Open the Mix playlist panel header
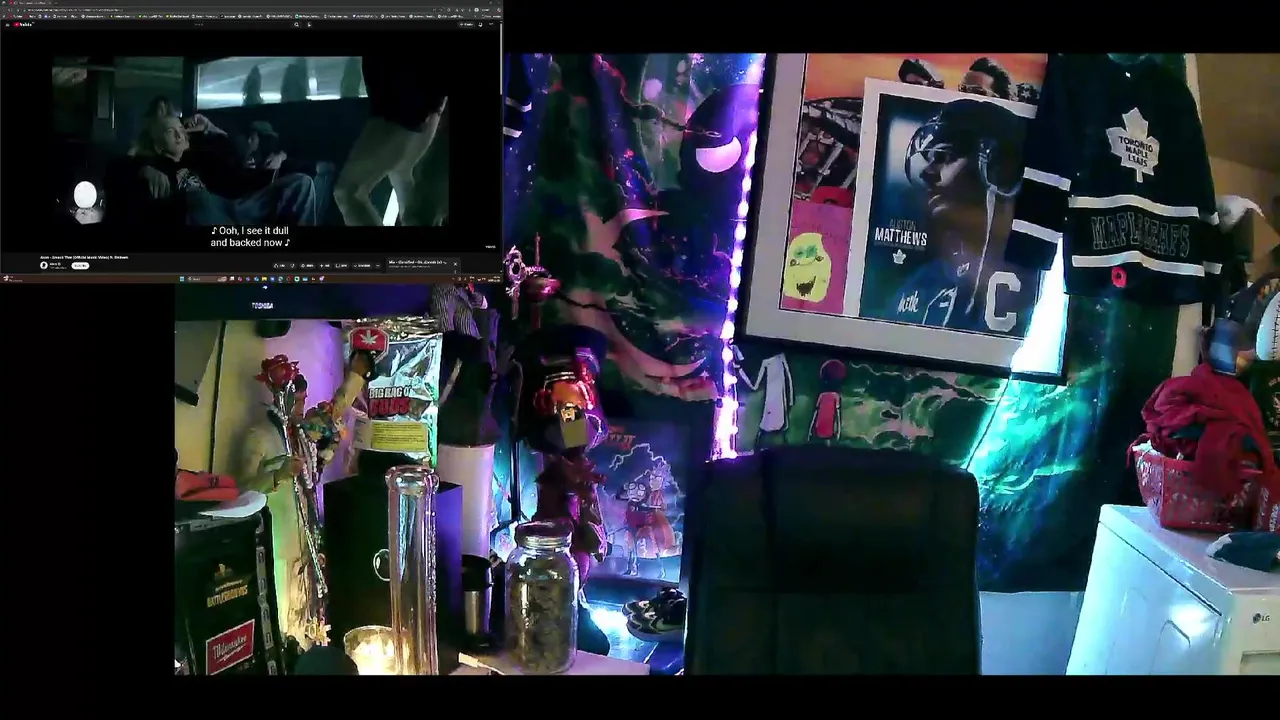Viewport: 1280px width, 720px height. 418,263
